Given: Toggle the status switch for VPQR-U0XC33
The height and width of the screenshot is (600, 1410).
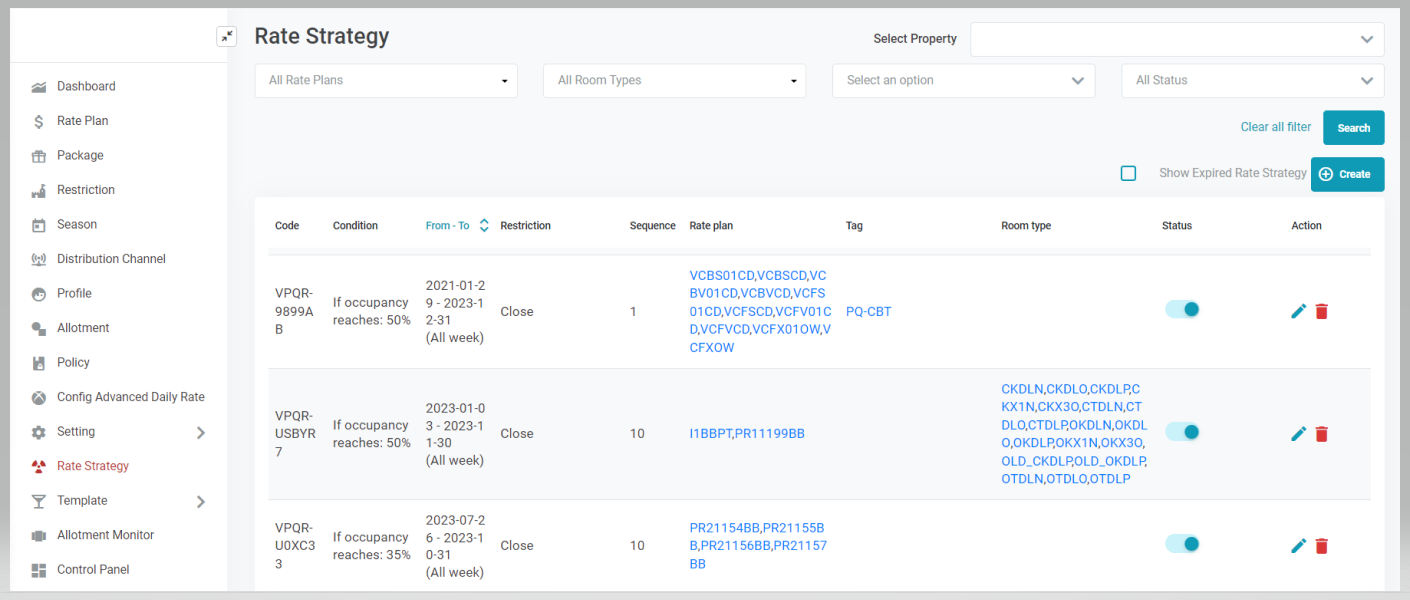Looking at the screenshot, I should pyautogui.click(x=1182, y=544).
